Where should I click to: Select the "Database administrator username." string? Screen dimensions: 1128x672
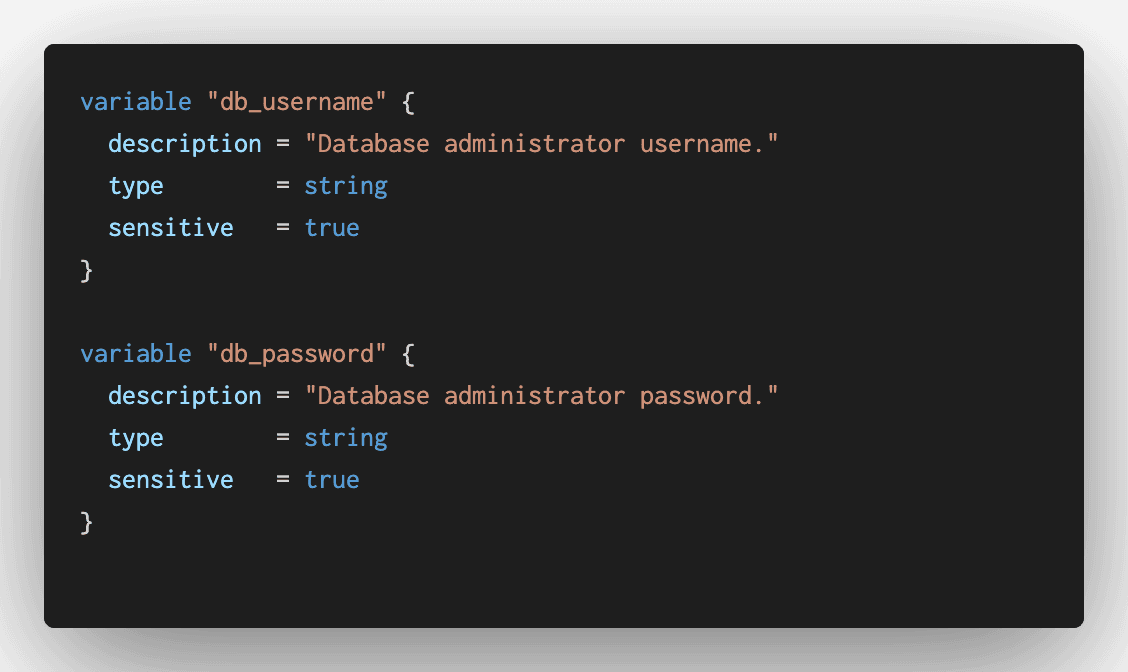541,144
